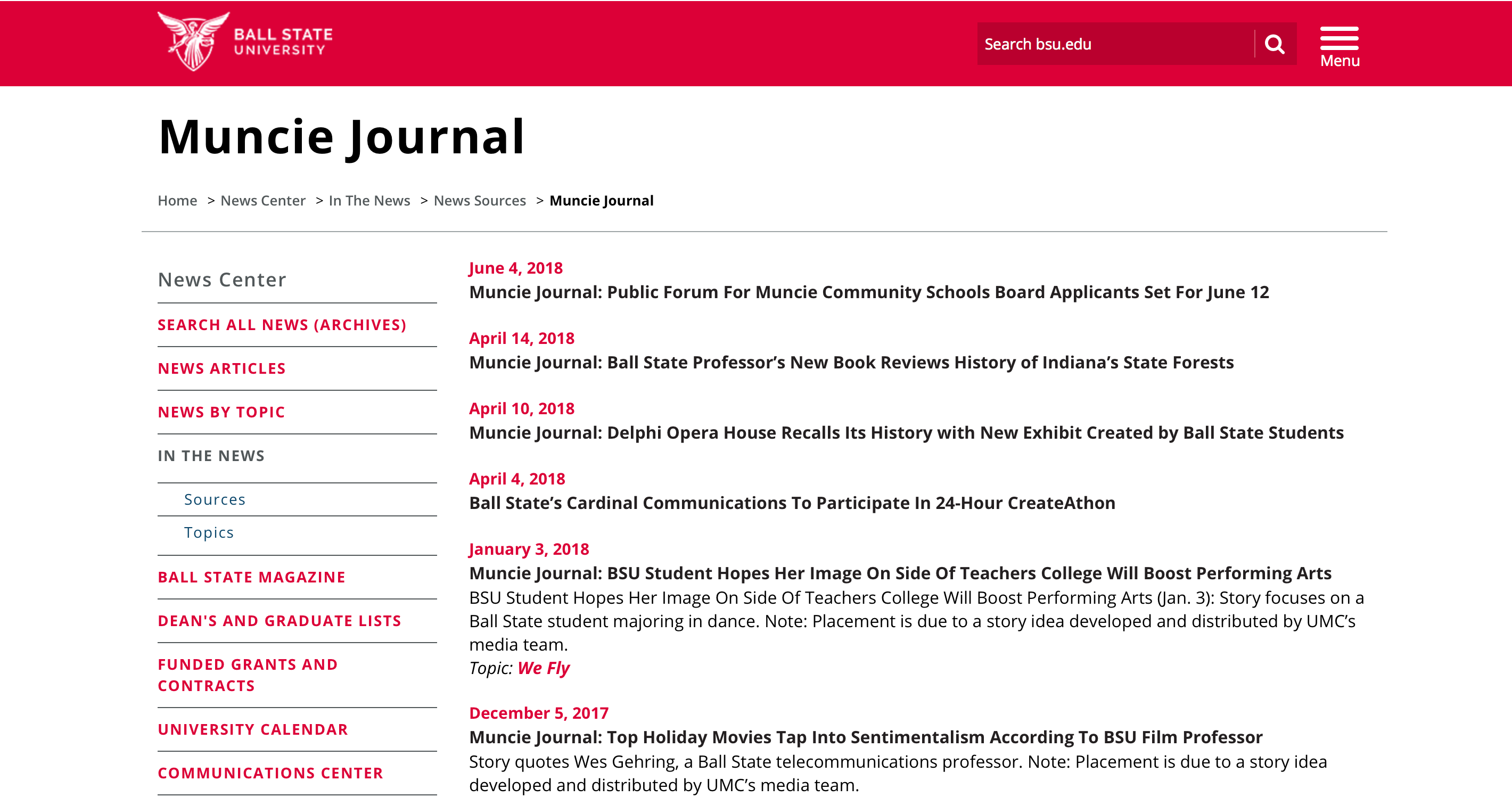
Task: Click the Search bsu.edu input field
Action: pos(1115,44)
